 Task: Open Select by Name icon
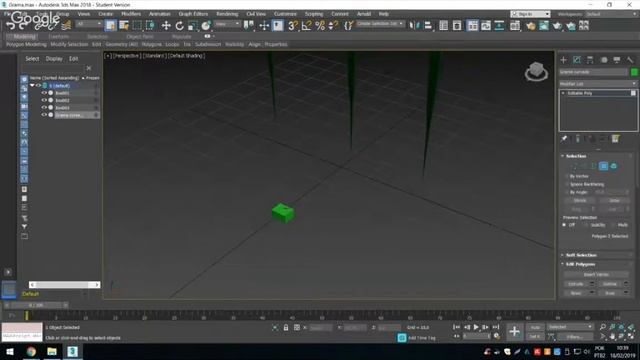pos(124,26)
